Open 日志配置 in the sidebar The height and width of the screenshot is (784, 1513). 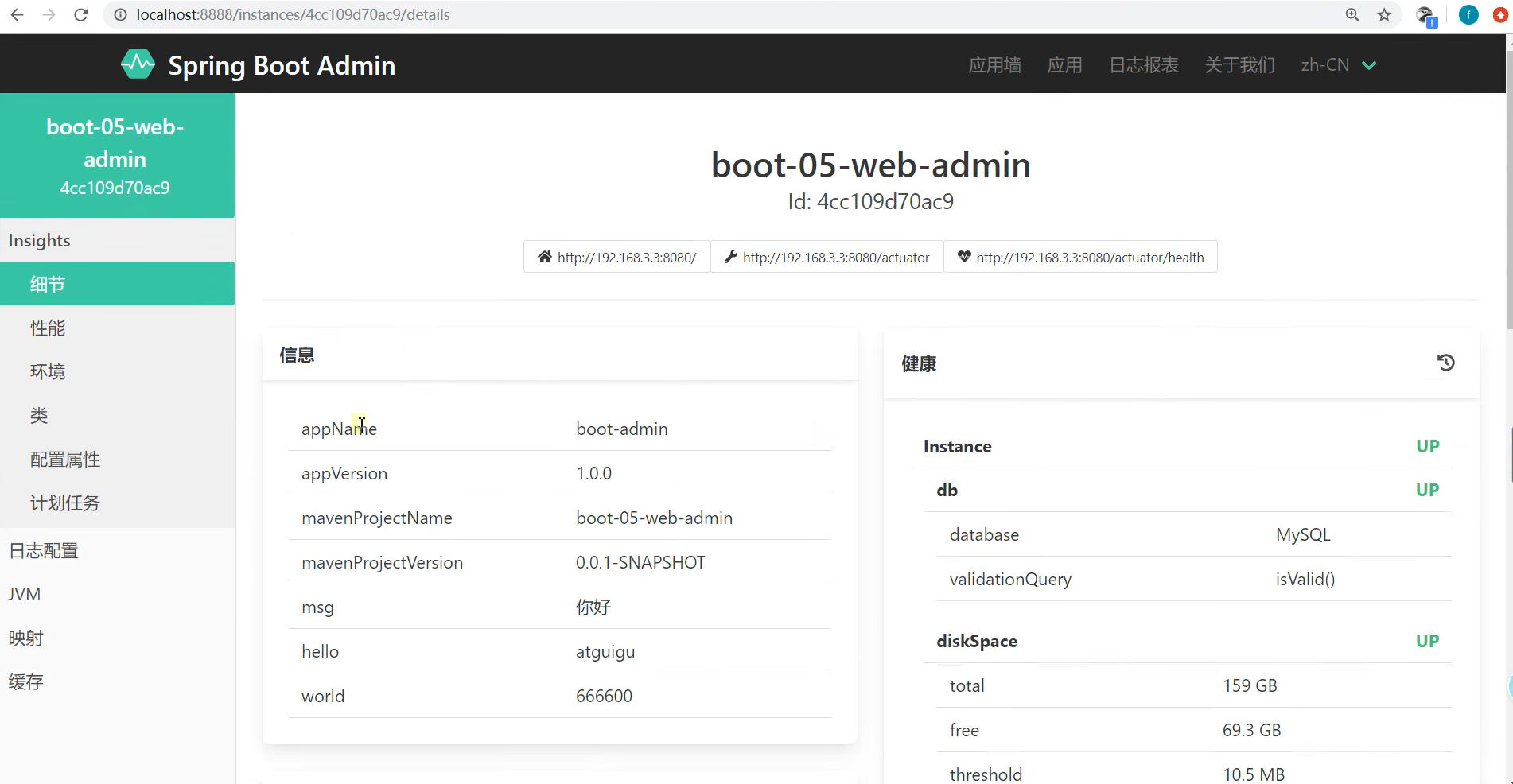(117, 550)
